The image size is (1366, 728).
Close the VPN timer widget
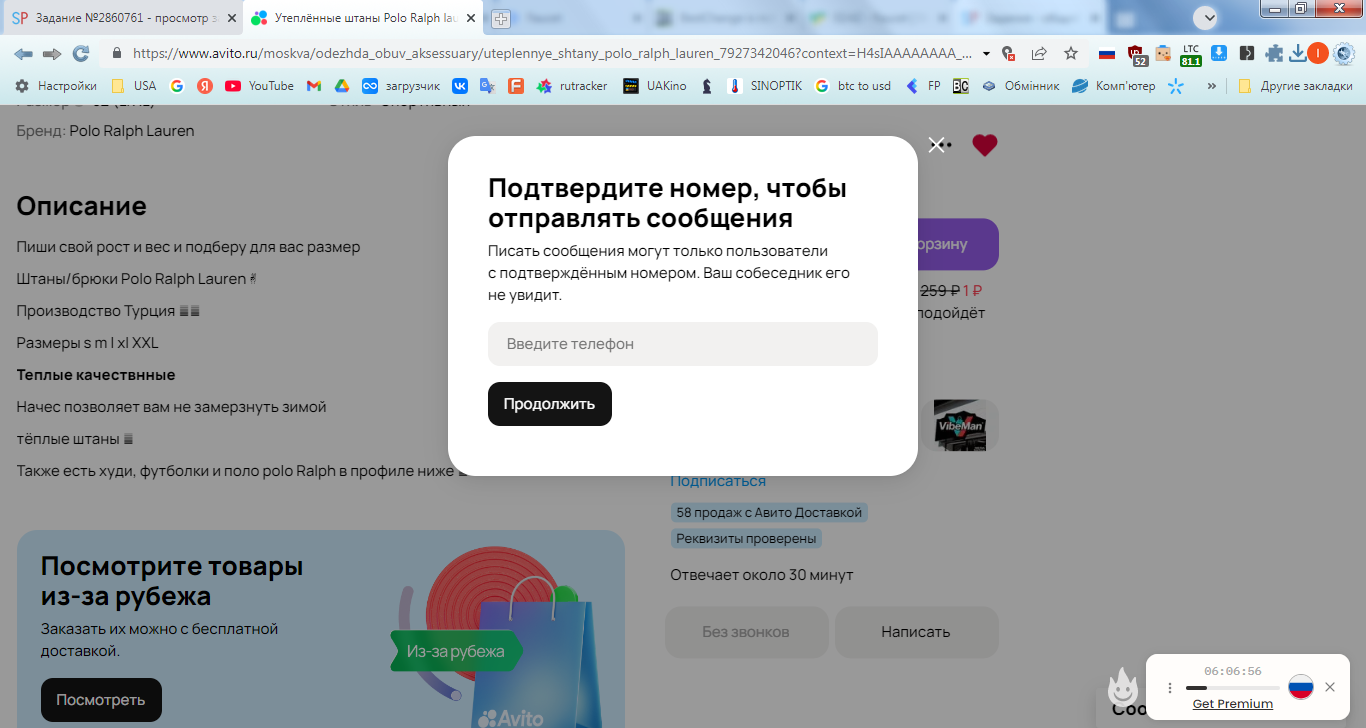[1330, 687]
